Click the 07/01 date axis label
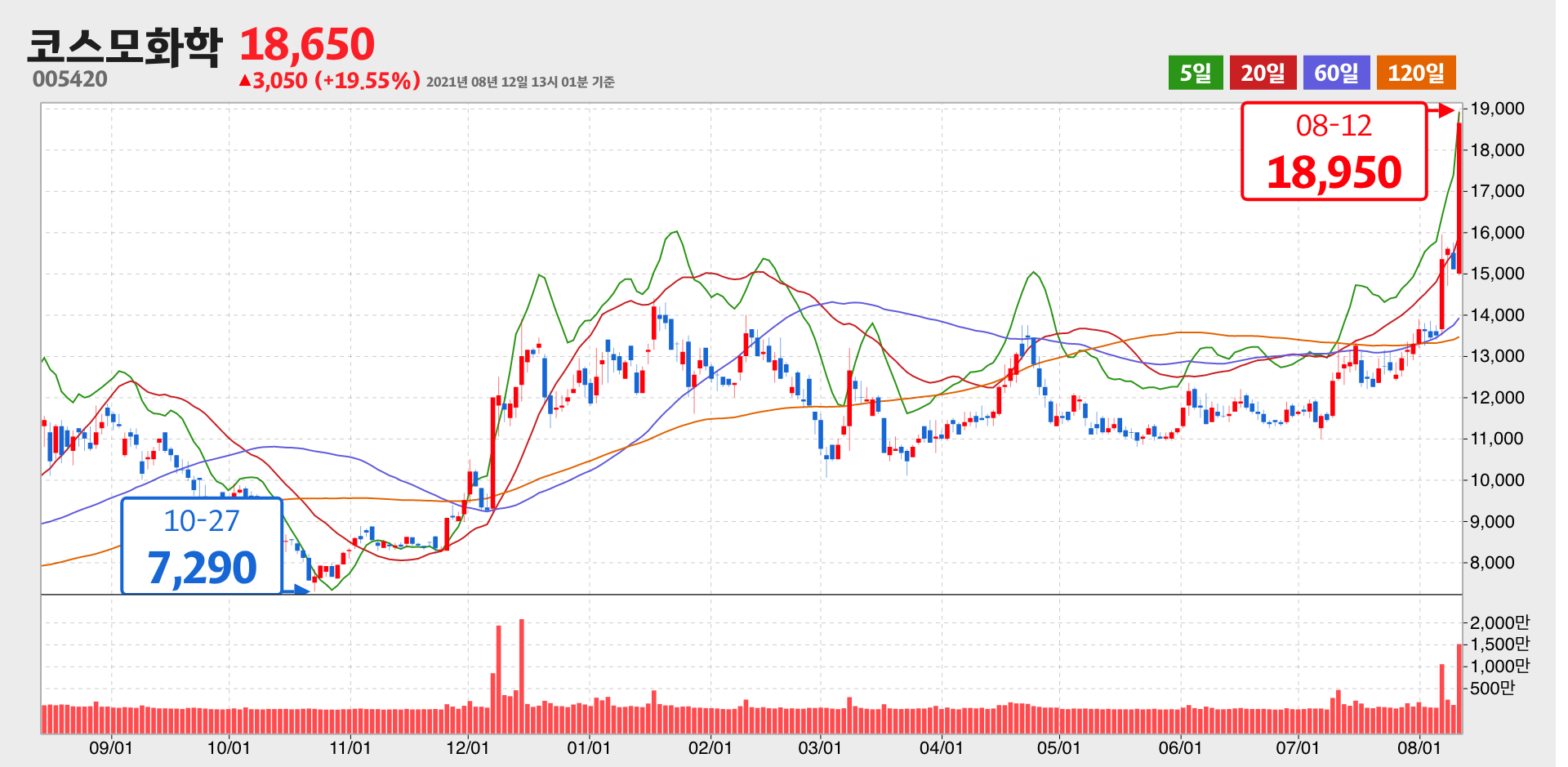 pyautogui.click(x=1298, y=747)
